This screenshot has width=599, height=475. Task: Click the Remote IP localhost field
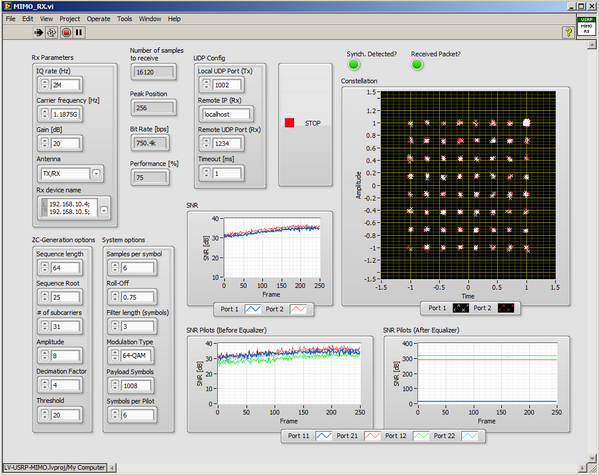click(226, 114)
